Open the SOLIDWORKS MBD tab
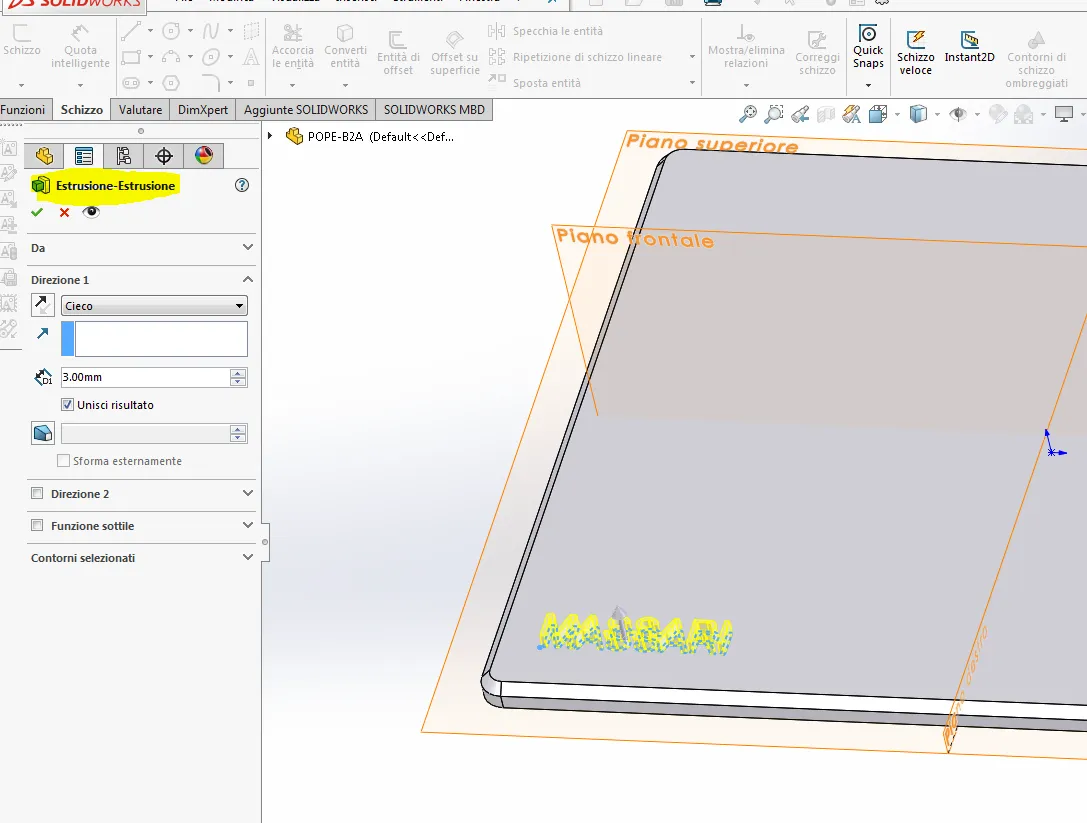This screenshot has width=1087, height=823. click(x=434, y=110)
